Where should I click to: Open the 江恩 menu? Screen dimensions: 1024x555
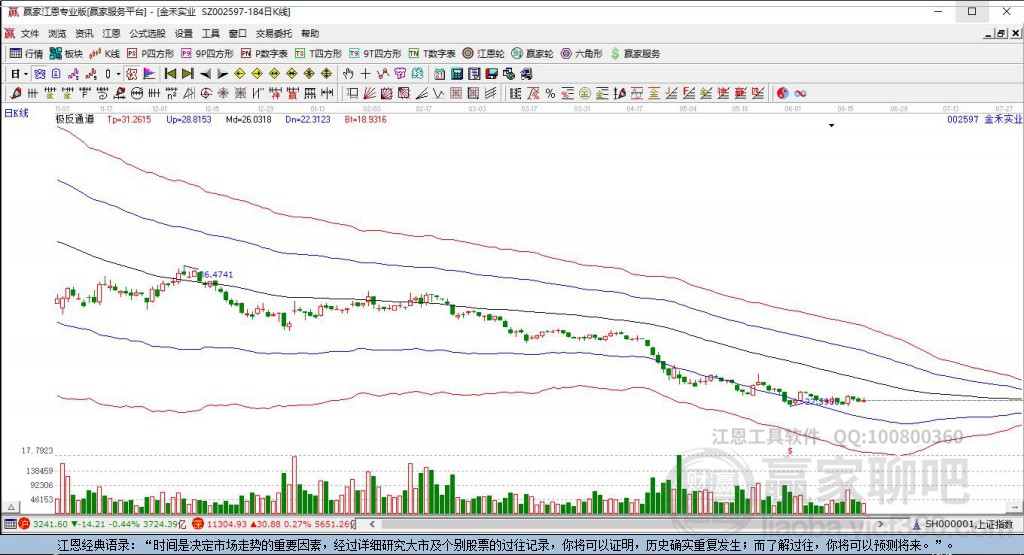(x=111, y=33)
